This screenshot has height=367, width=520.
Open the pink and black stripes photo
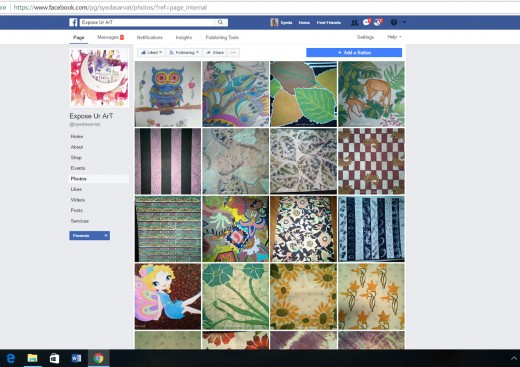168,161
